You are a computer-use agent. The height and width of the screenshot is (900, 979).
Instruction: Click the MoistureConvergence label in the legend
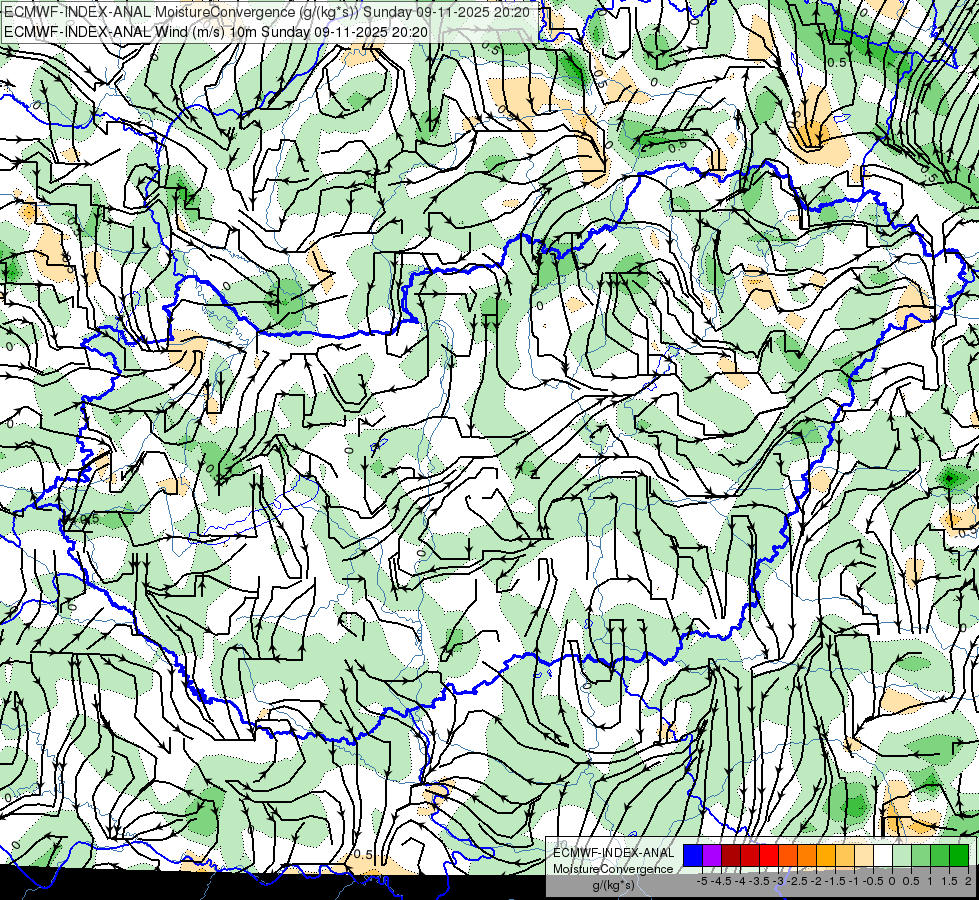(x=613, y=869)
